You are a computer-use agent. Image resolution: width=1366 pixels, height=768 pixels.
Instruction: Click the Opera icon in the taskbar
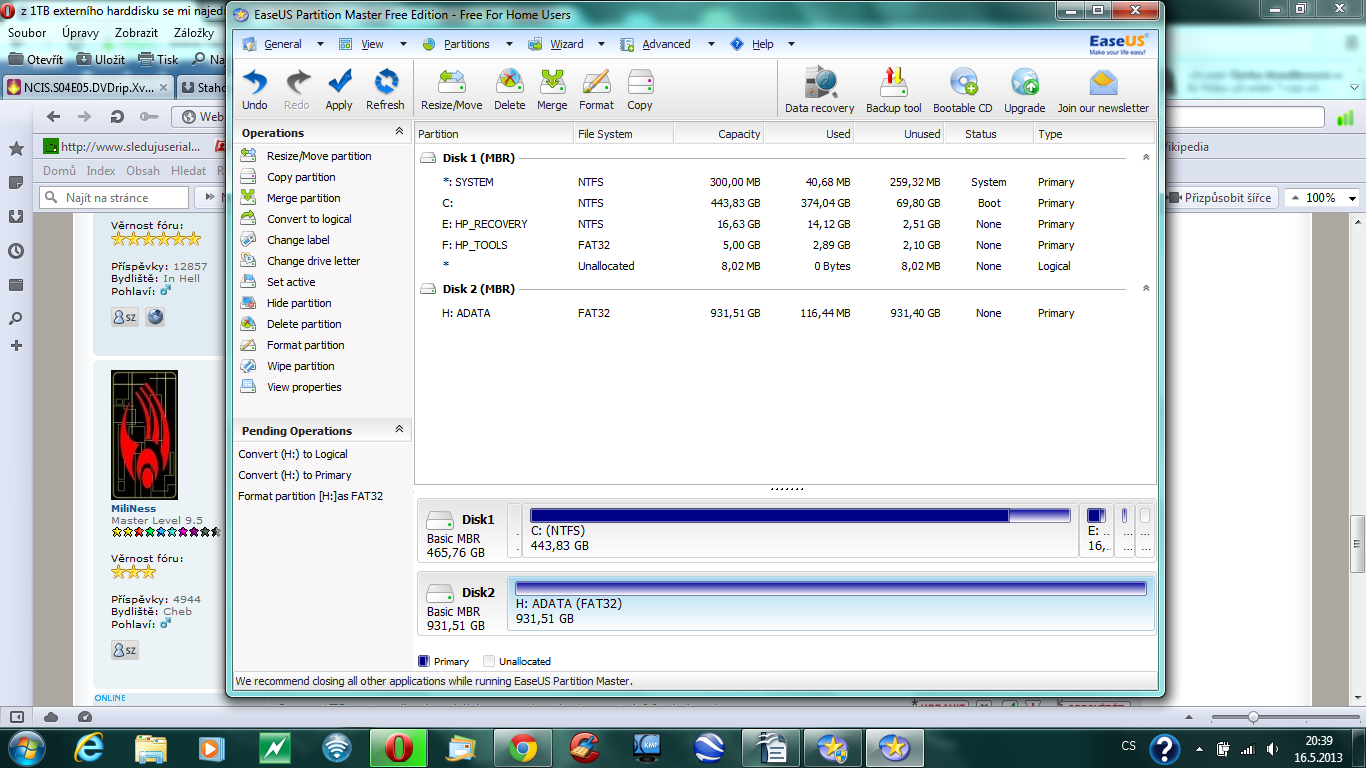tap(398, 748)
